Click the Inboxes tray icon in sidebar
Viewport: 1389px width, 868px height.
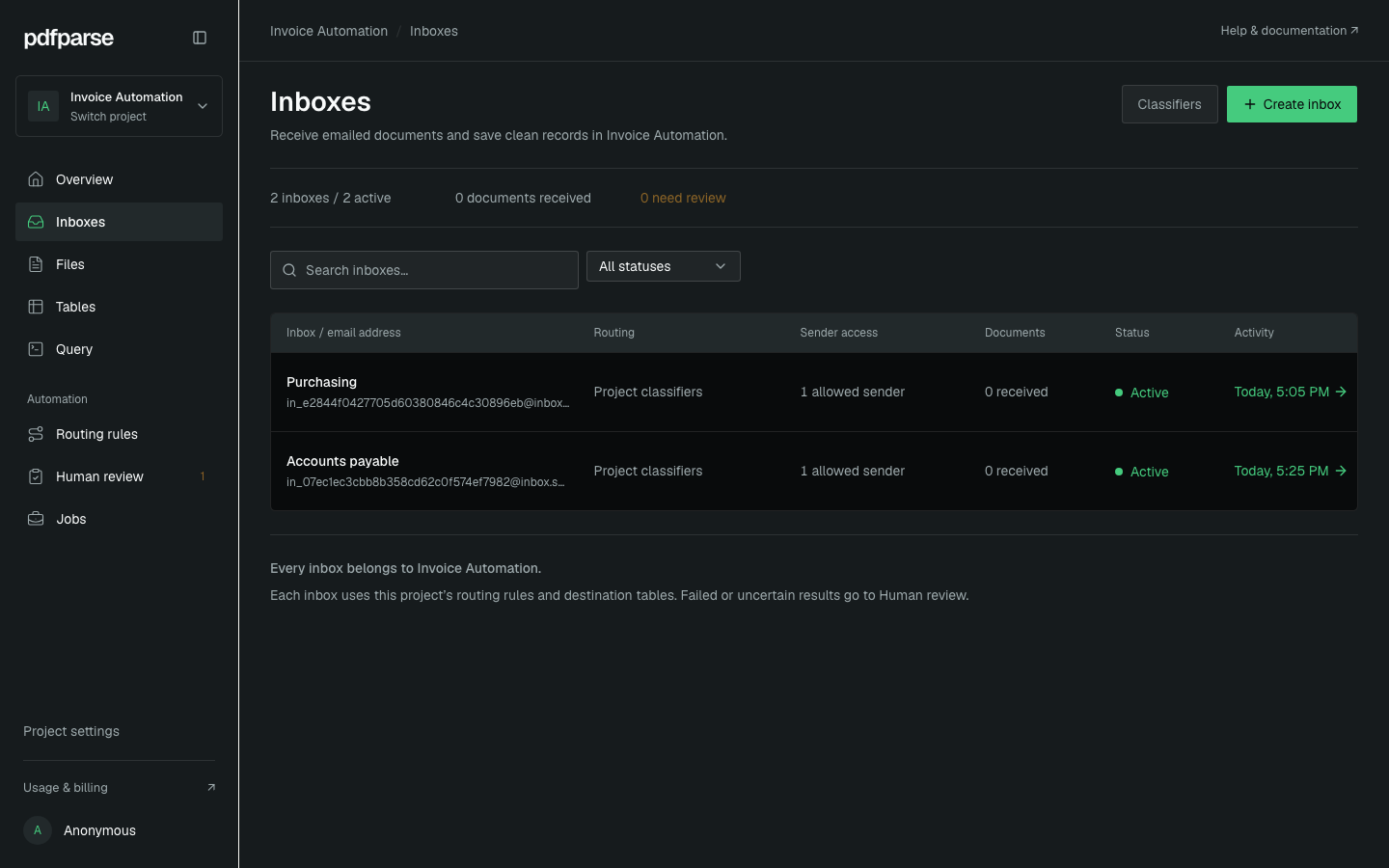36,222
